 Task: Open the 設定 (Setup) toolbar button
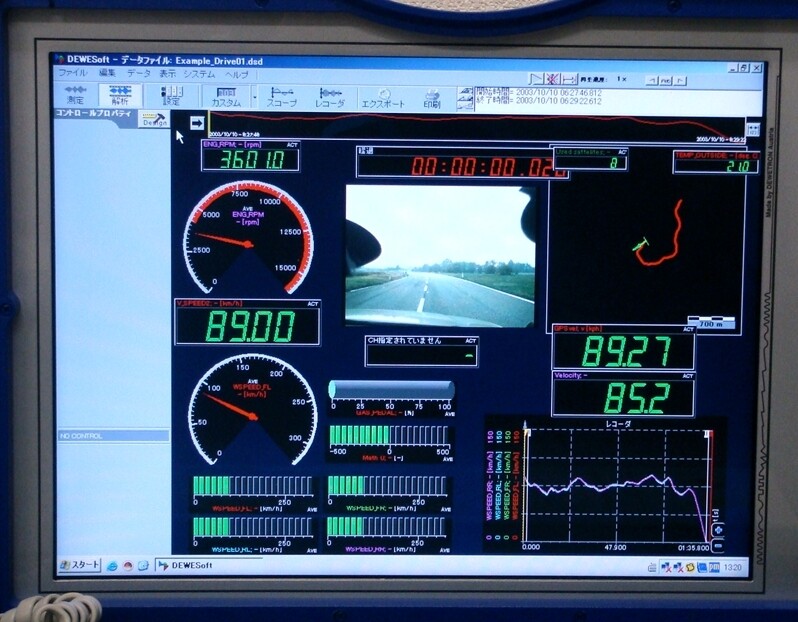[172, 96]
